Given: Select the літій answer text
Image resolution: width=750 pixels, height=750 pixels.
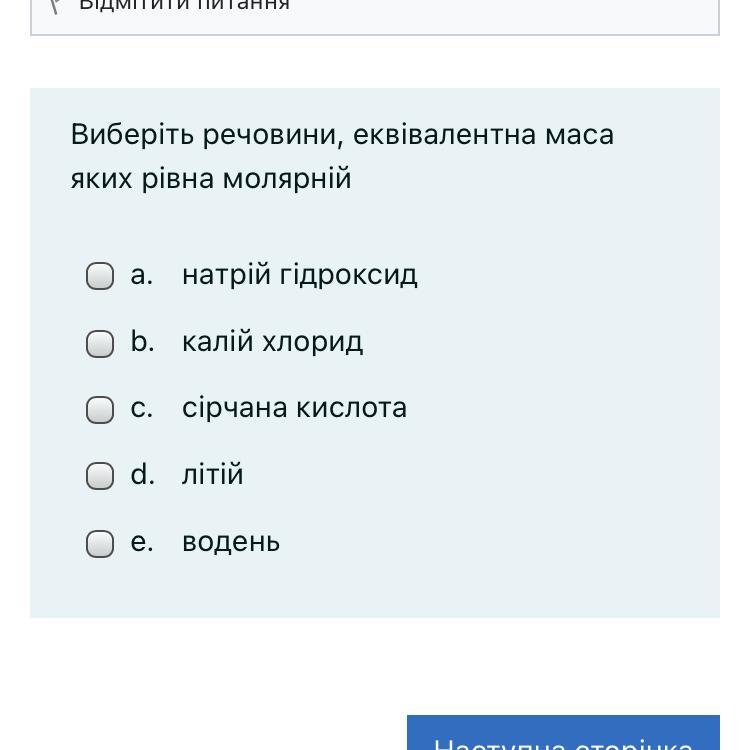Looking at the screenshot, I should [x=212, y=474].
